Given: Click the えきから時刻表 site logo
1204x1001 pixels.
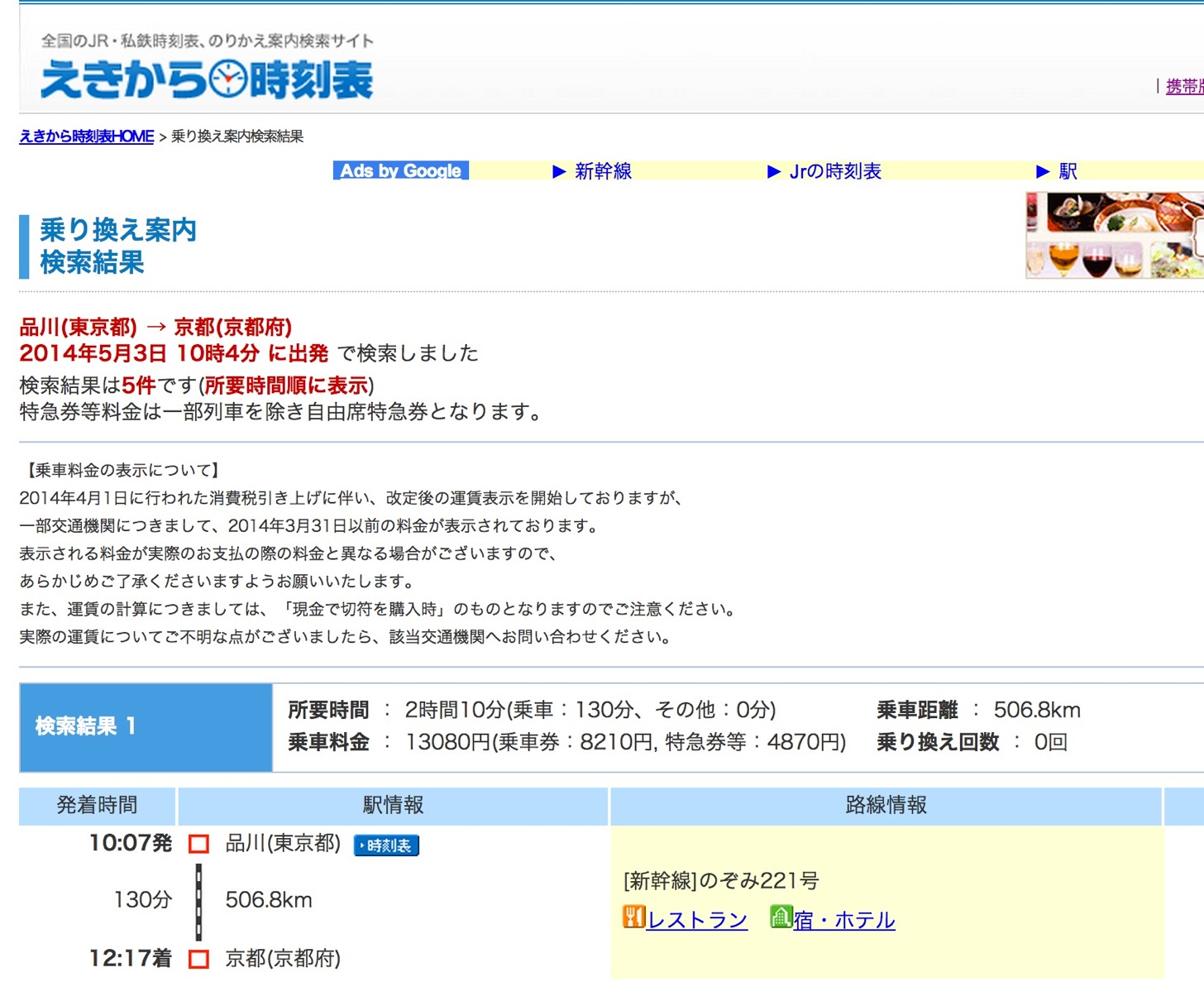Looking at the screenshot, I should (207, 79).
